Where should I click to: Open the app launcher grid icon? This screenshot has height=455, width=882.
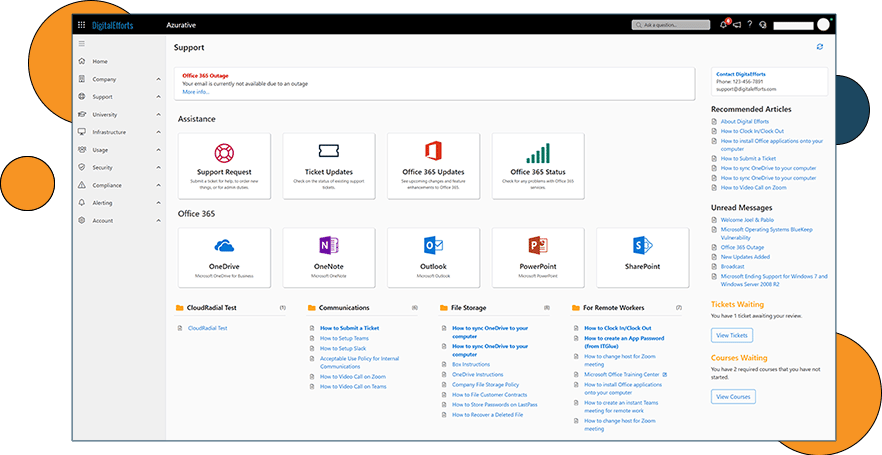pyautogui.click(x=82, y=25)
